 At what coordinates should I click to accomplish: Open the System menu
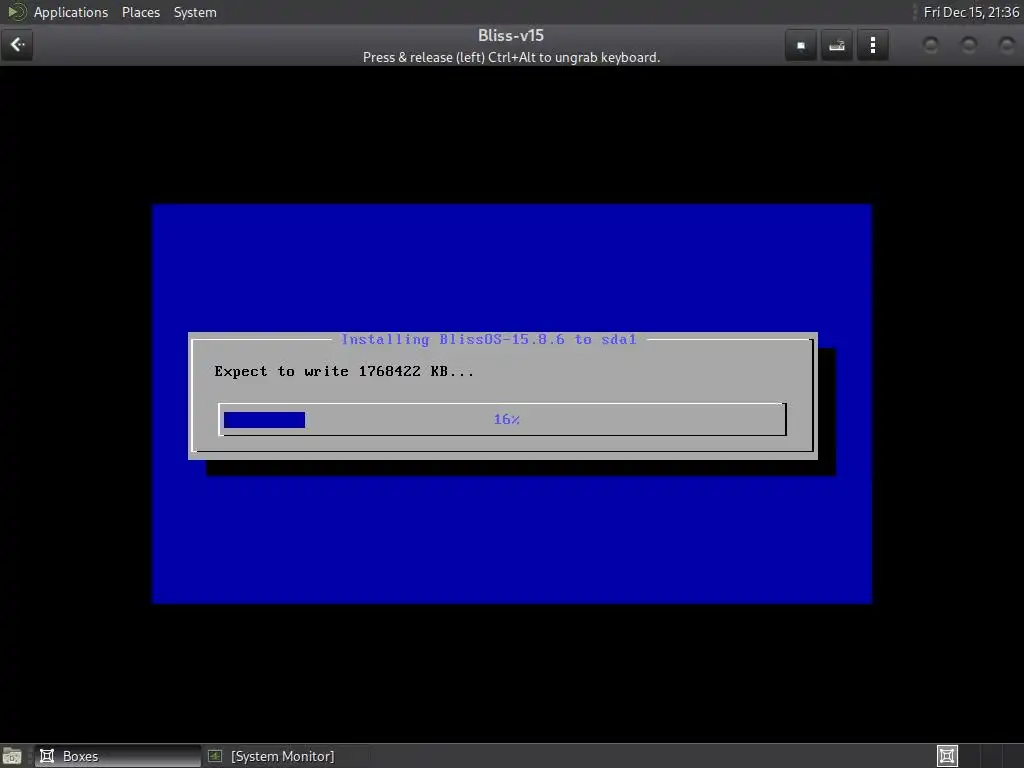click(x=195, y=12)
